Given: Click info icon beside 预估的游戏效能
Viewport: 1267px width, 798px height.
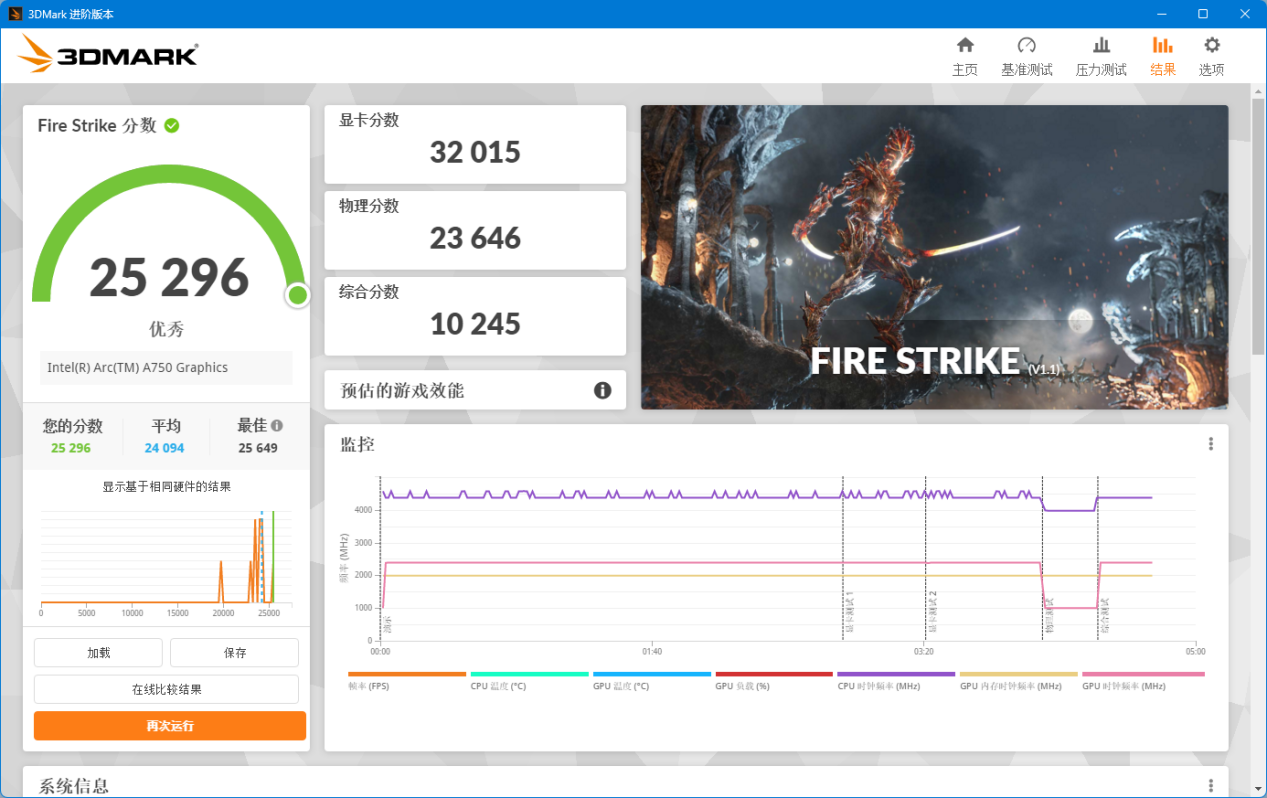Looking at the screenshot, I should (602, 390).
